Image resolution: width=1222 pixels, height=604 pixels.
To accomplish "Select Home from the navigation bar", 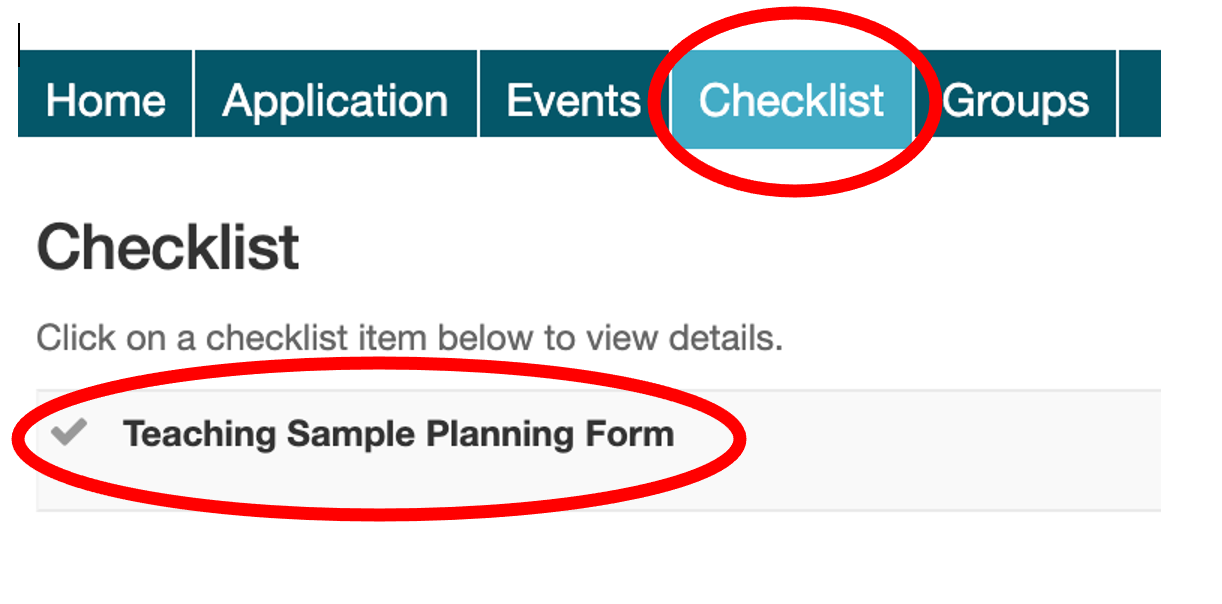I will pos(105,98).
